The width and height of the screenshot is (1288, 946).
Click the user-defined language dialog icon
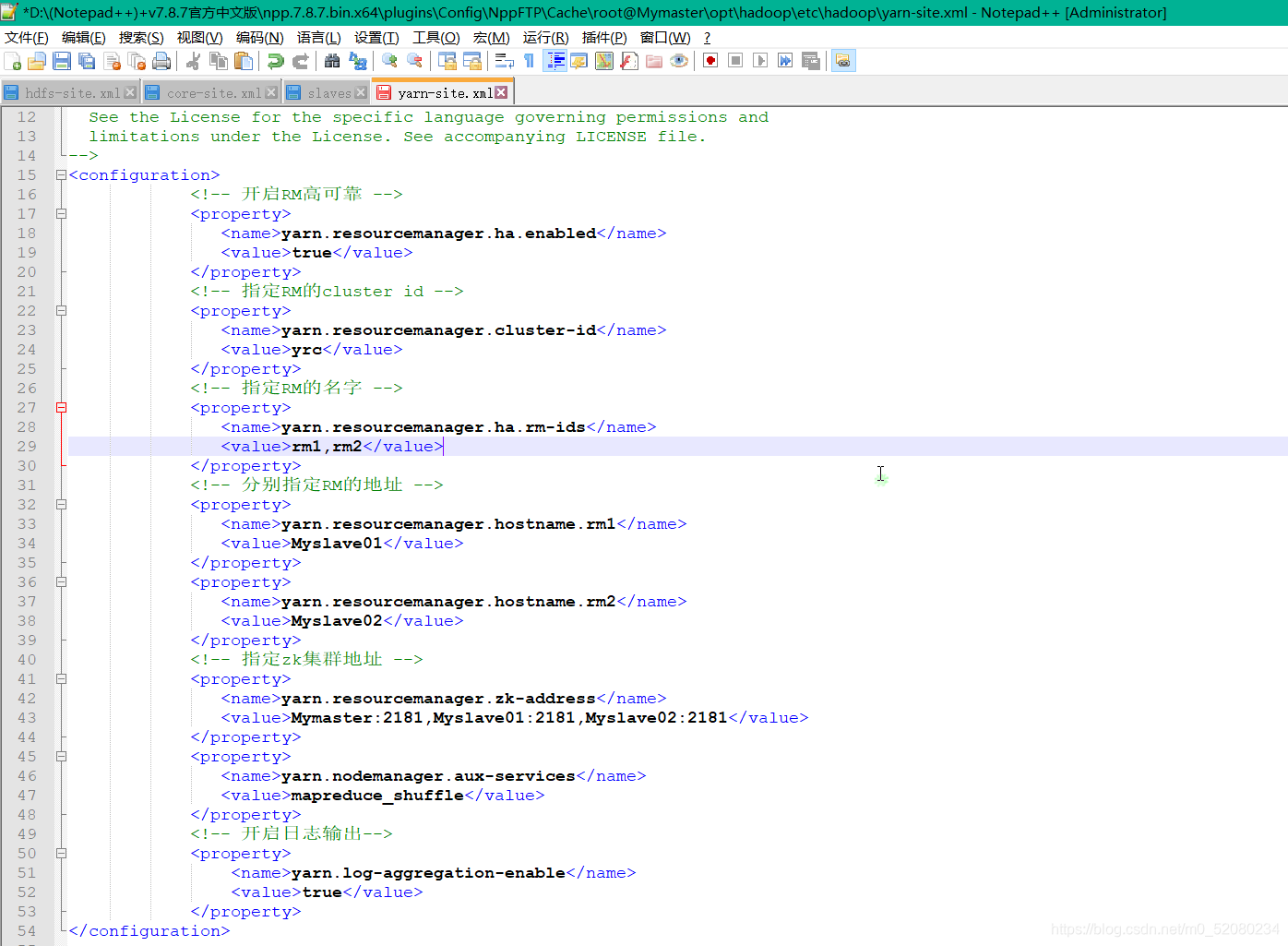(x=579, y=61)
